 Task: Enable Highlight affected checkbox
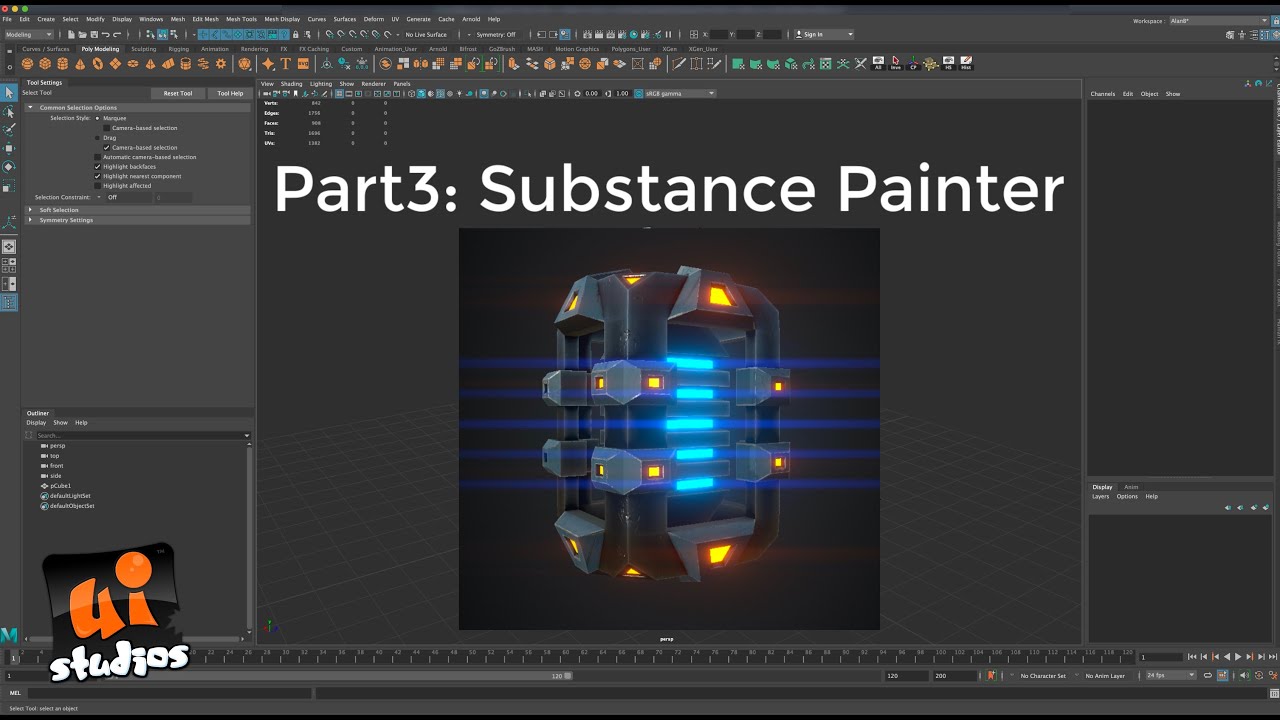tap(97, 185)
